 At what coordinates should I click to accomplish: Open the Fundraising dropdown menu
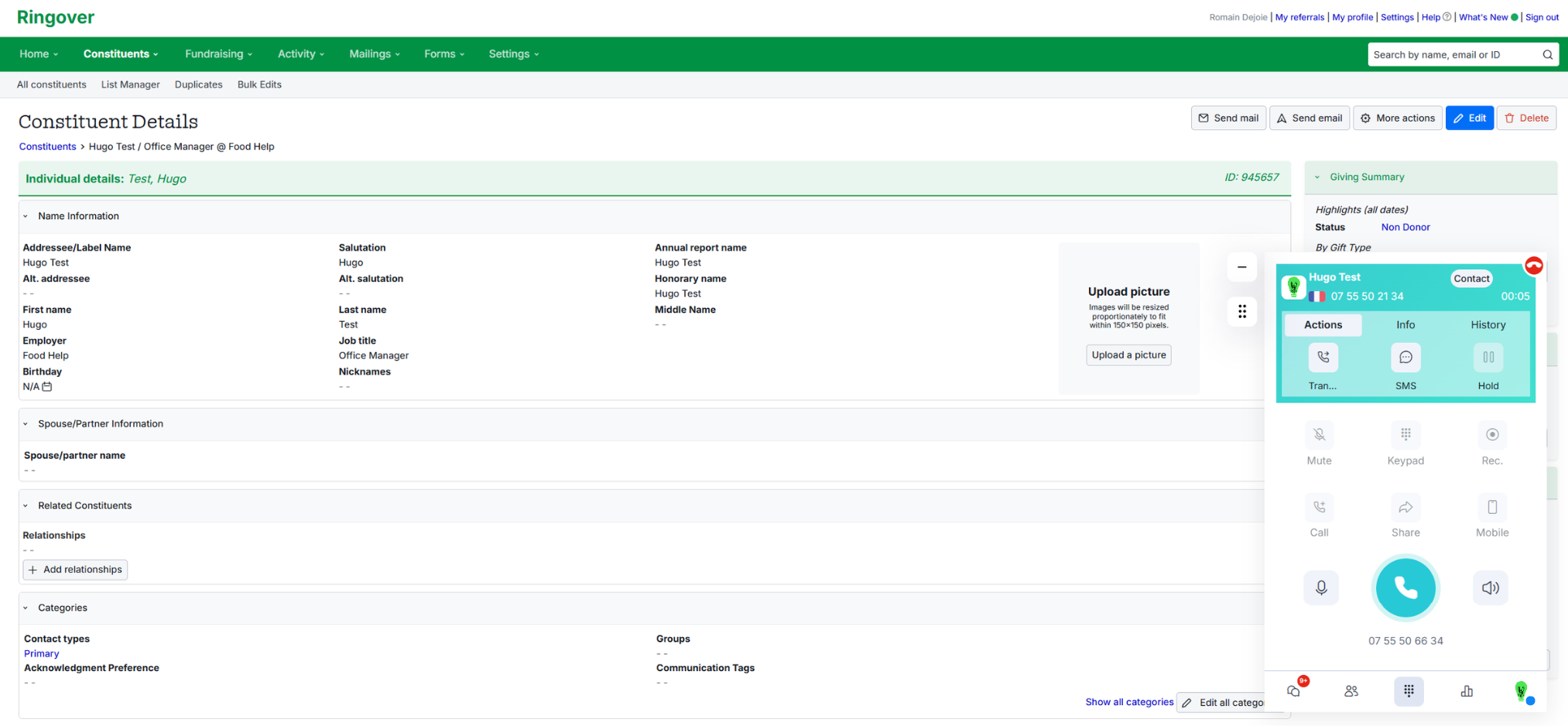(218, 54)
